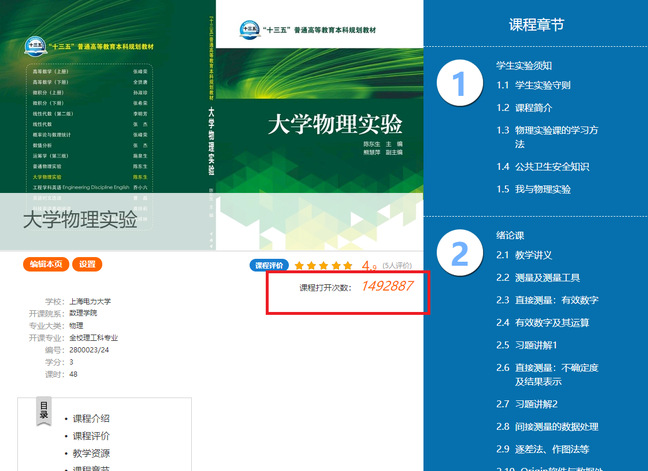The height and width of the screenshot is (471, 648).
Task: Click the chapter 1 circle number icon
Action: [460, 84]
